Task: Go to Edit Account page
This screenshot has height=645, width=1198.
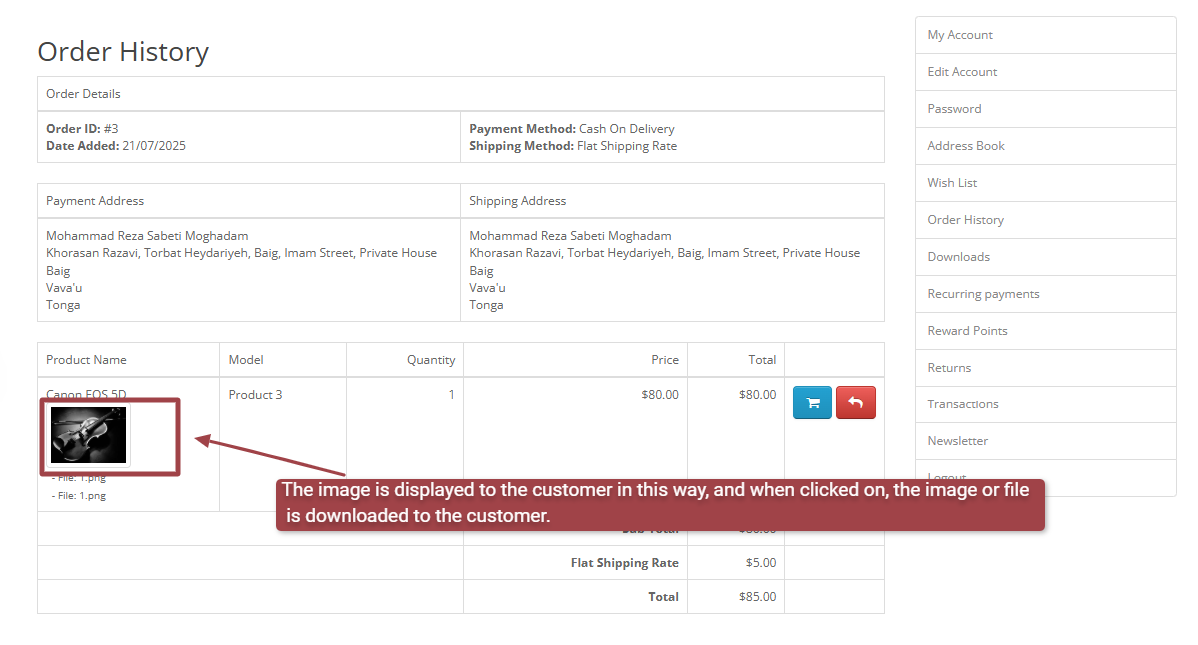Action: 962,72
